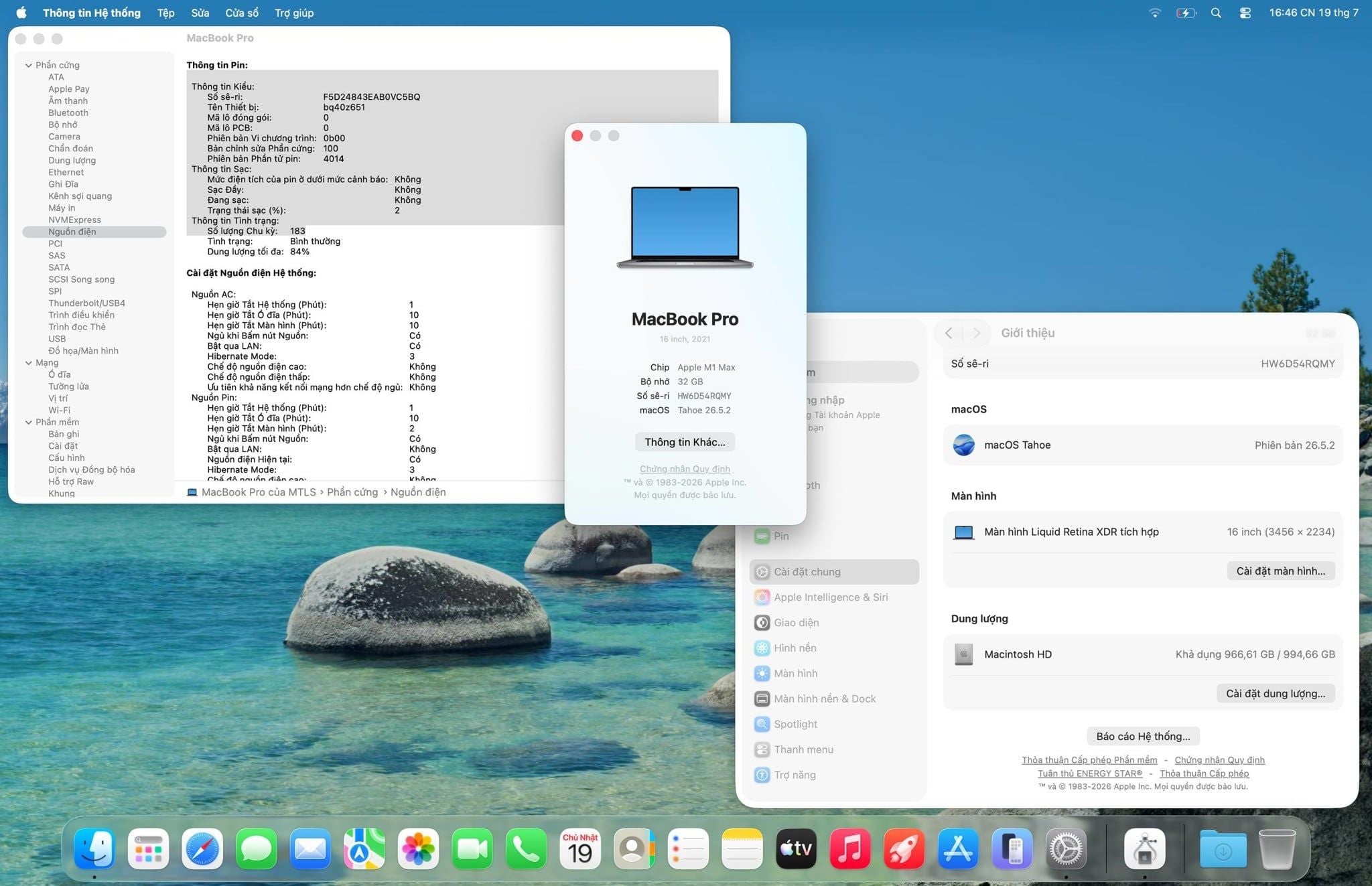Collapse the Phần mềm section

click(x=28, y=422)
